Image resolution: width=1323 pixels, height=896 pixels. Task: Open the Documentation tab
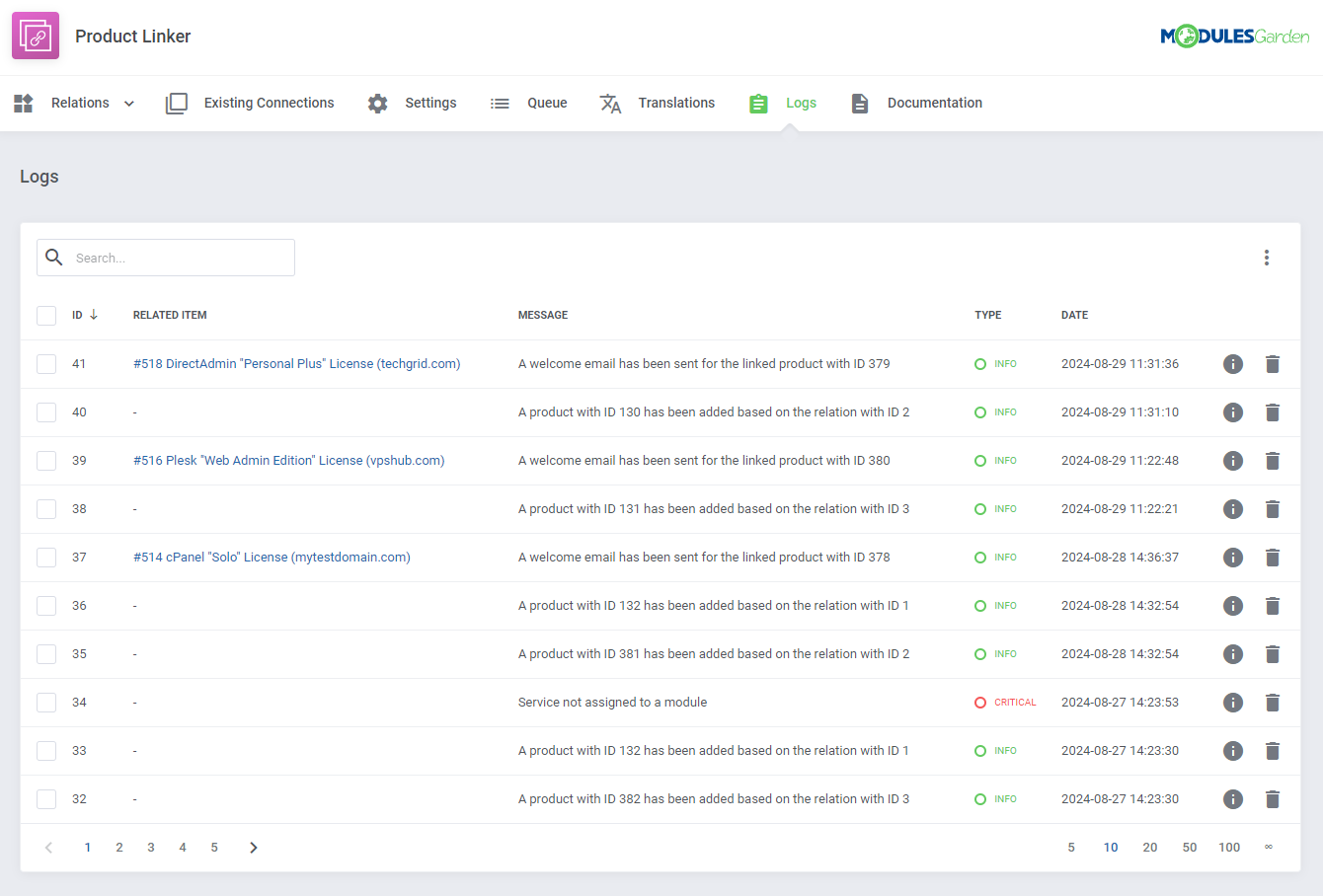pos(916,103)
